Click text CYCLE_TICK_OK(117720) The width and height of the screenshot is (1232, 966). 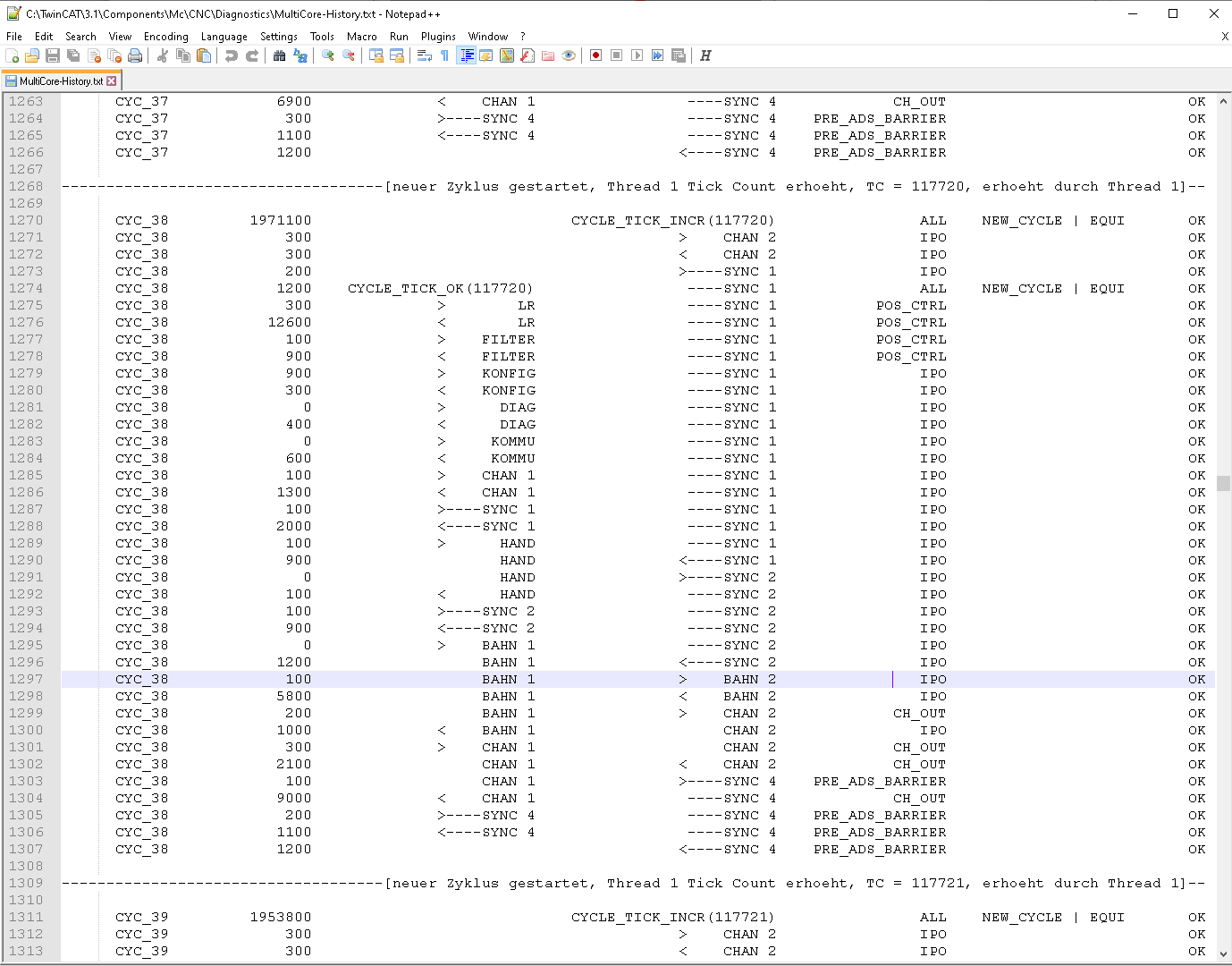coord(440,288)
